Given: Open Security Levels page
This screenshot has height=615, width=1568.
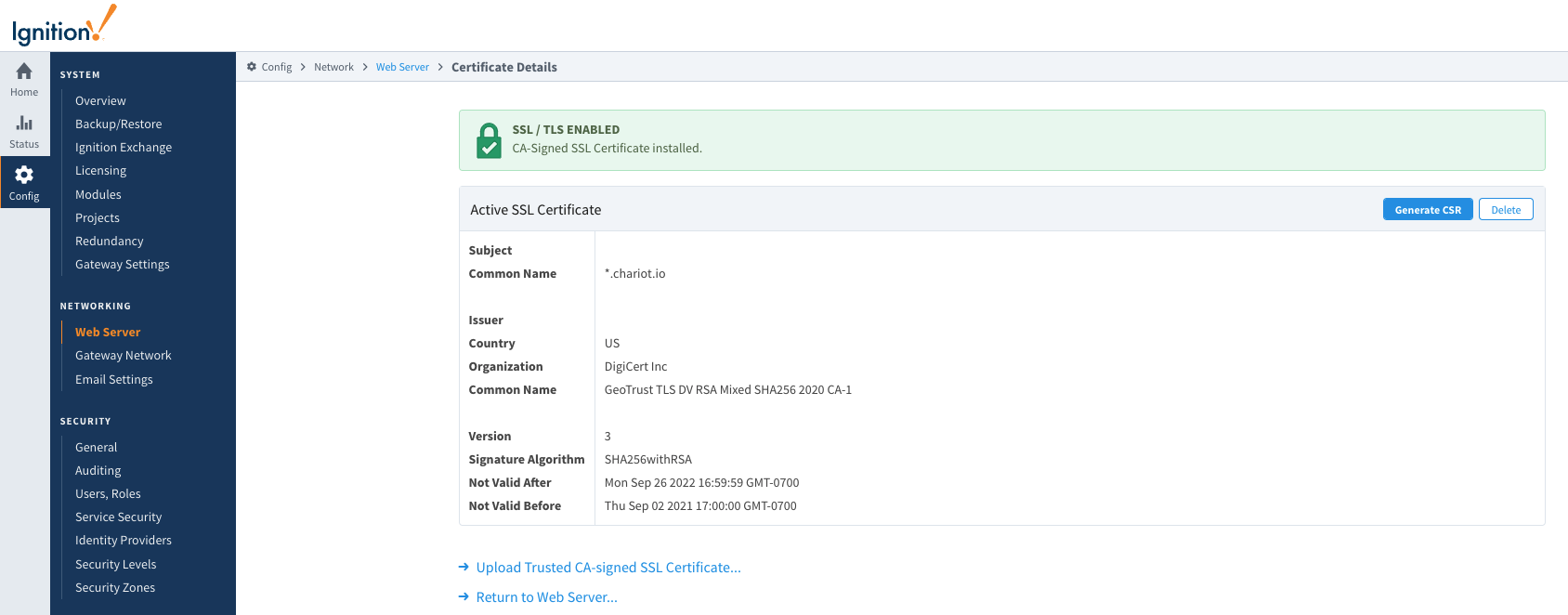Looking at the screenshot, I should tap(116, 564).
